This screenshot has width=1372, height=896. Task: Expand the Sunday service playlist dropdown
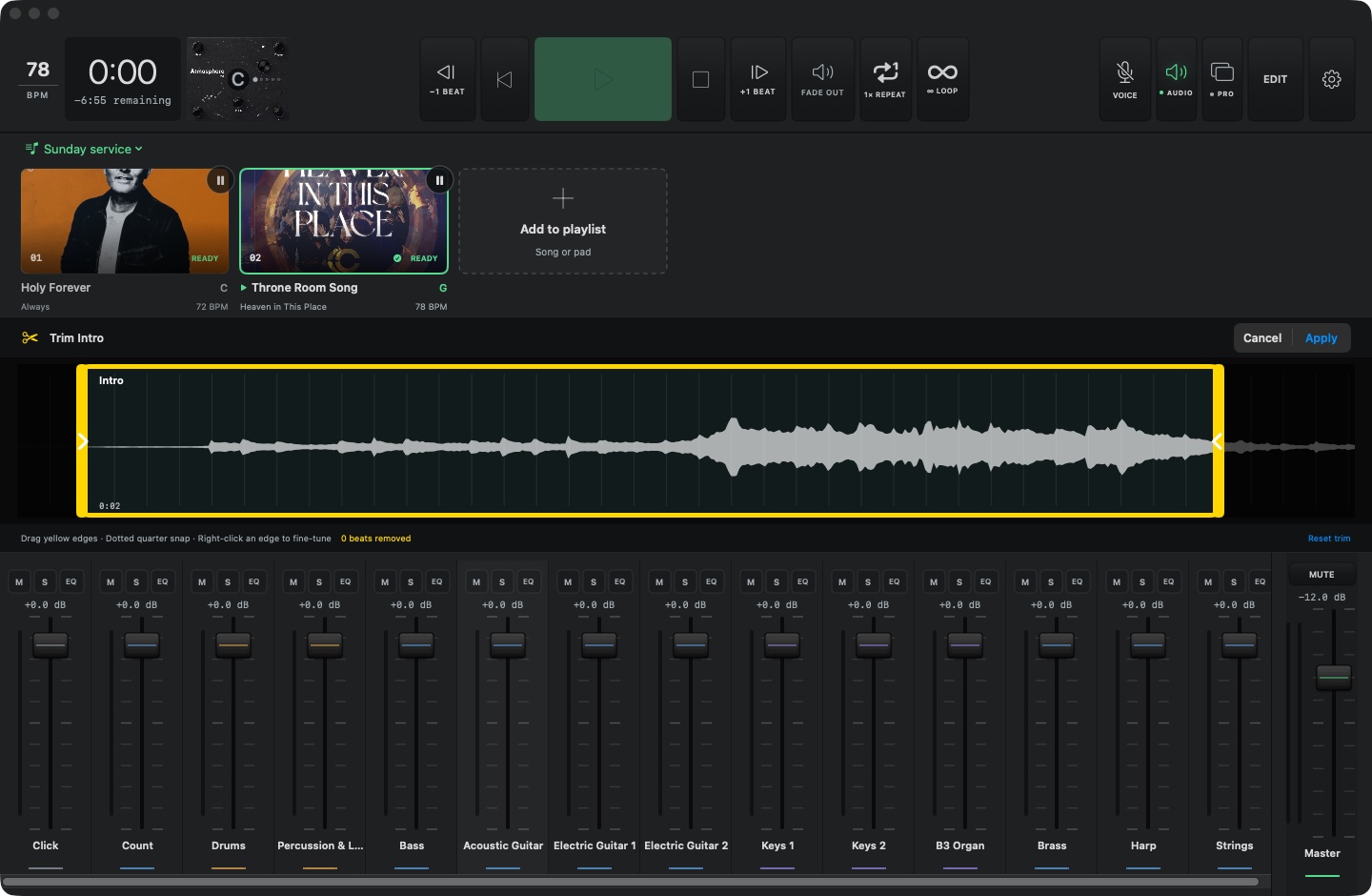point(85,149)
